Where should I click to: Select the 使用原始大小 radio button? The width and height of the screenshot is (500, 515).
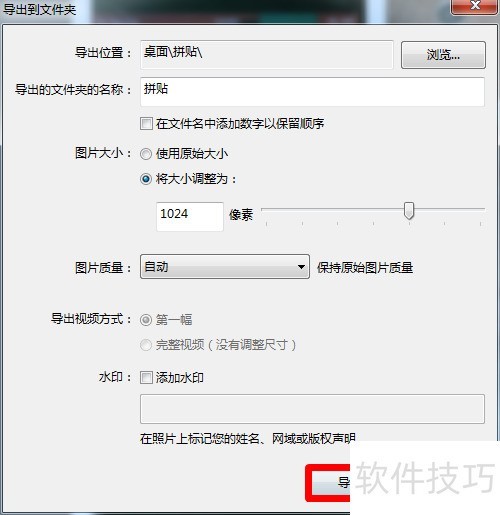tap(146, 154)
